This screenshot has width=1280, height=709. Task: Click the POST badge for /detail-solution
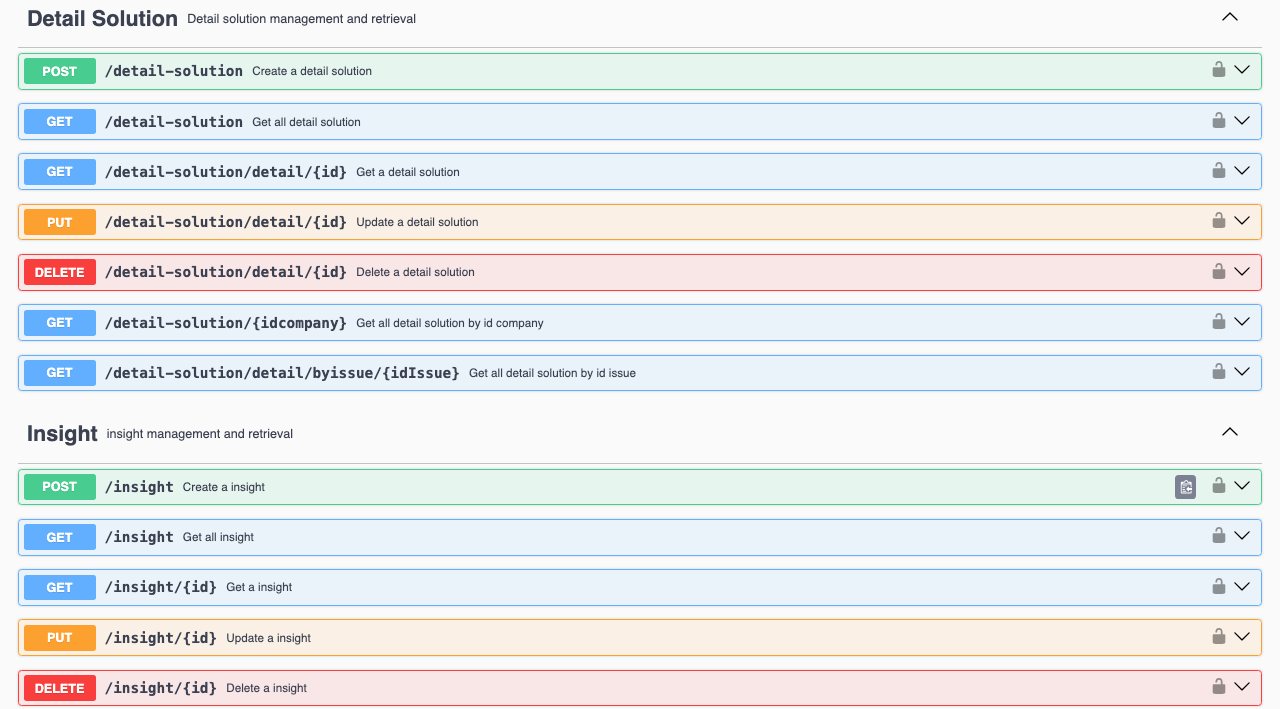pyautogui.click(x=60, y=71)
